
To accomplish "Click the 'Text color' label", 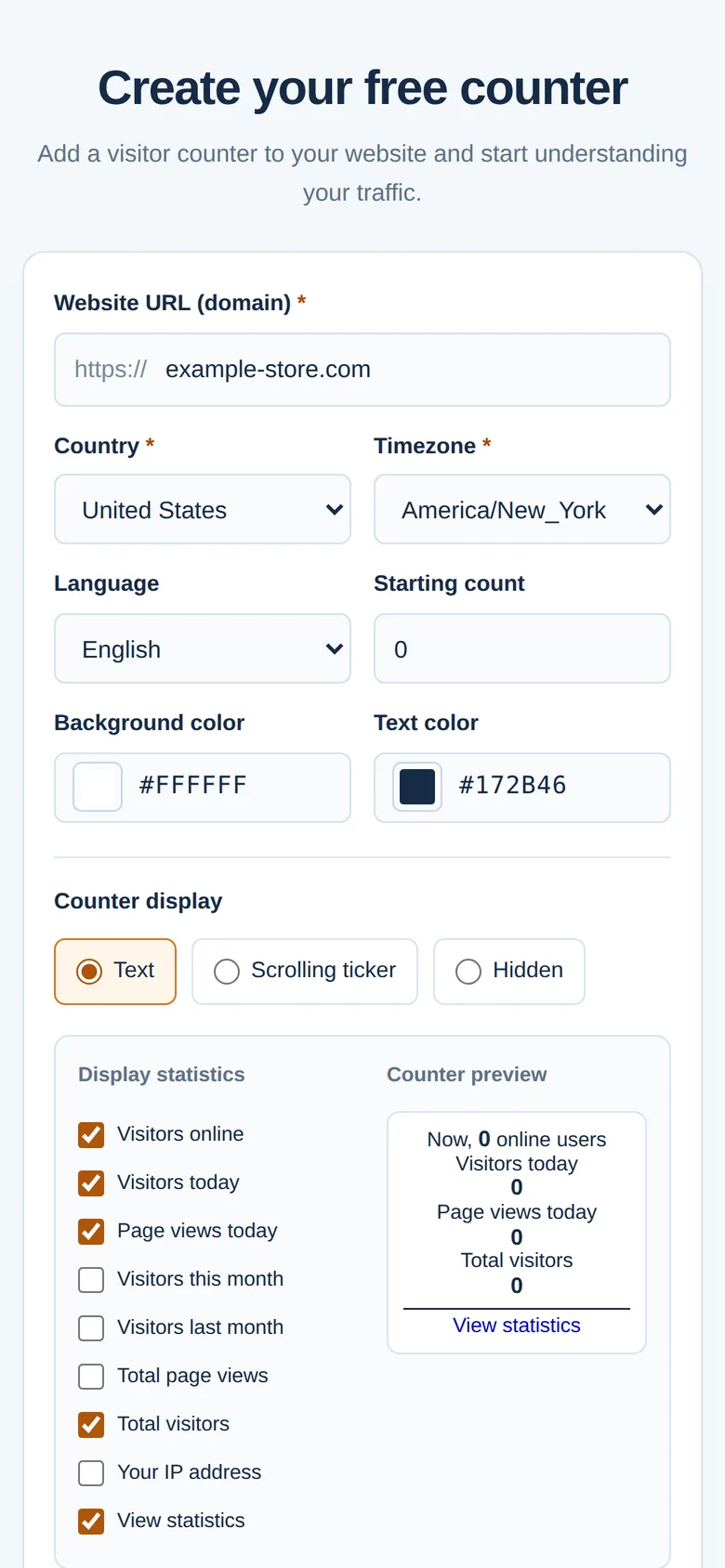I will click(x=426, y=723).
